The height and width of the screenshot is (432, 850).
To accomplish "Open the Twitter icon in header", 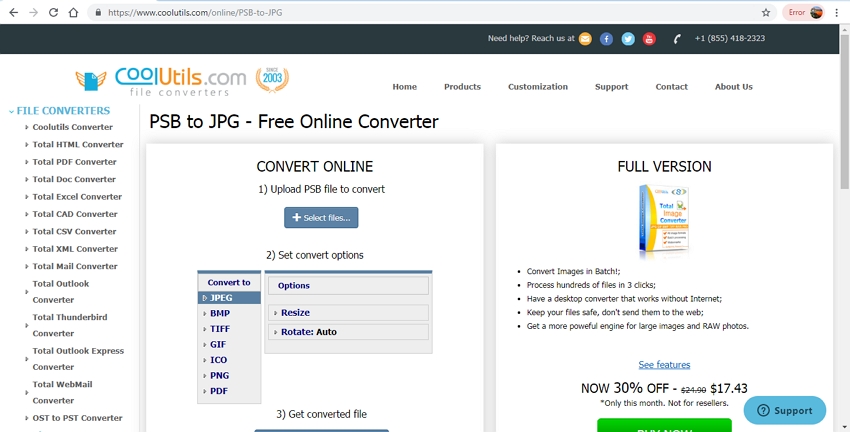I will coord(628,39).
